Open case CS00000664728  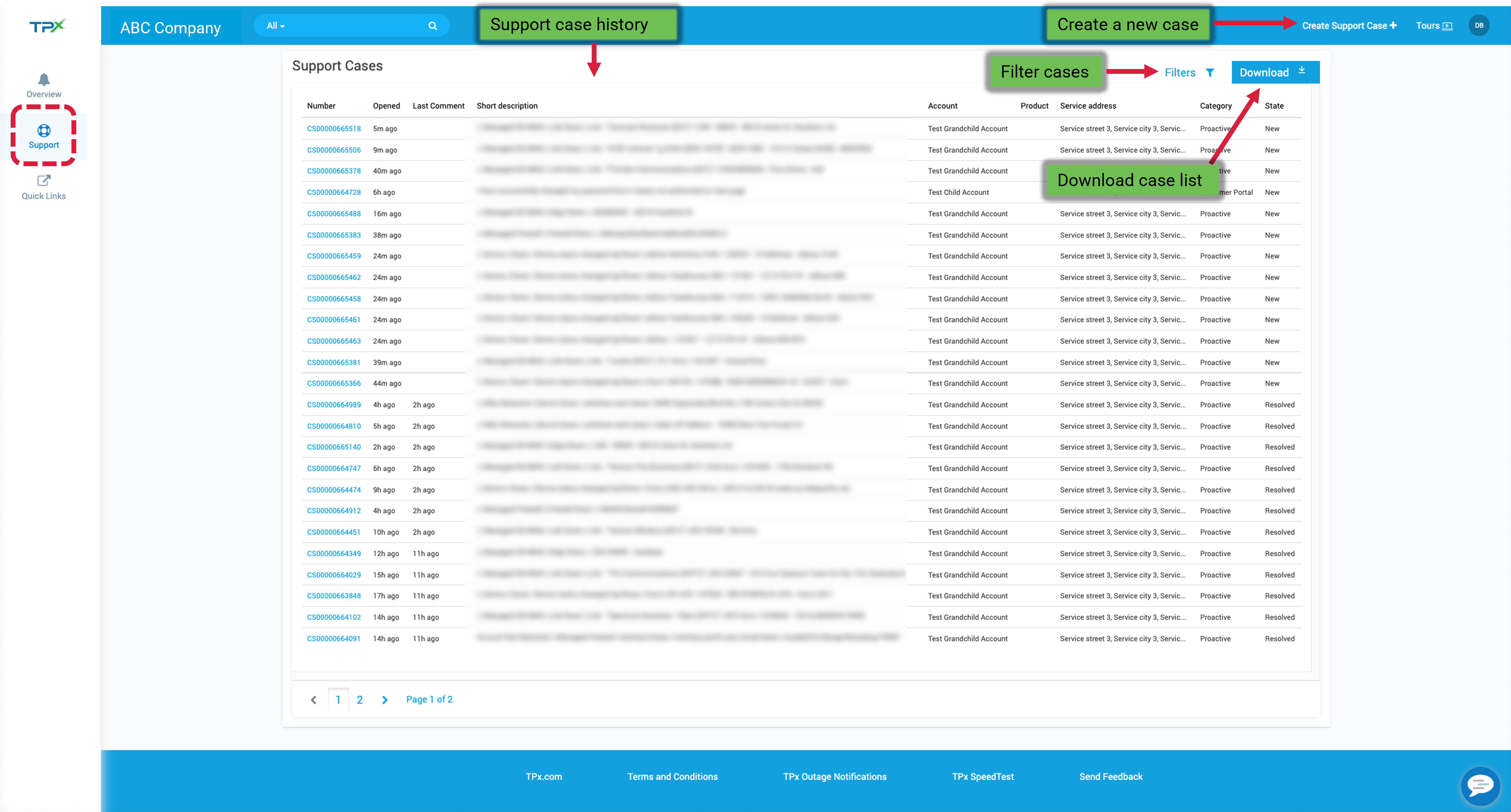(334, 192)
